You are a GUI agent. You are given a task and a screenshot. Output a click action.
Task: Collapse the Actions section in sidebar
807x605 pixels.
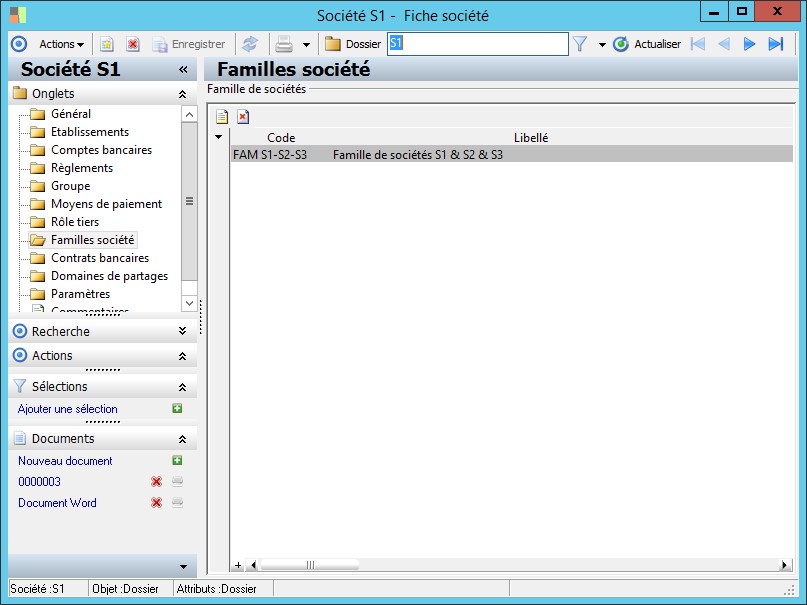tap(182, 356)
